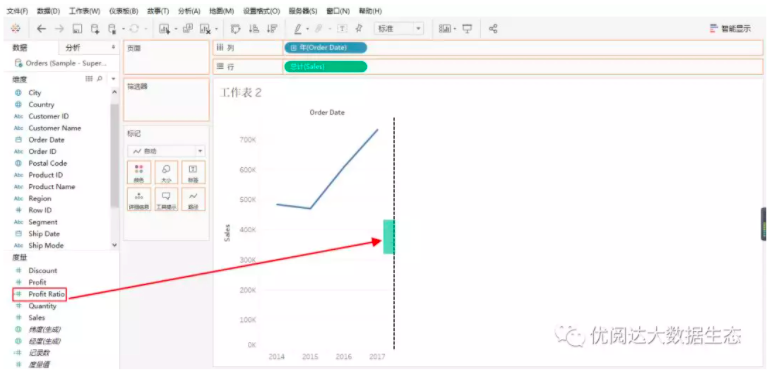Click the save icon in toolbar
This screenshot has width=769, height=374.
pyautogui.click(x=77, y=29)
